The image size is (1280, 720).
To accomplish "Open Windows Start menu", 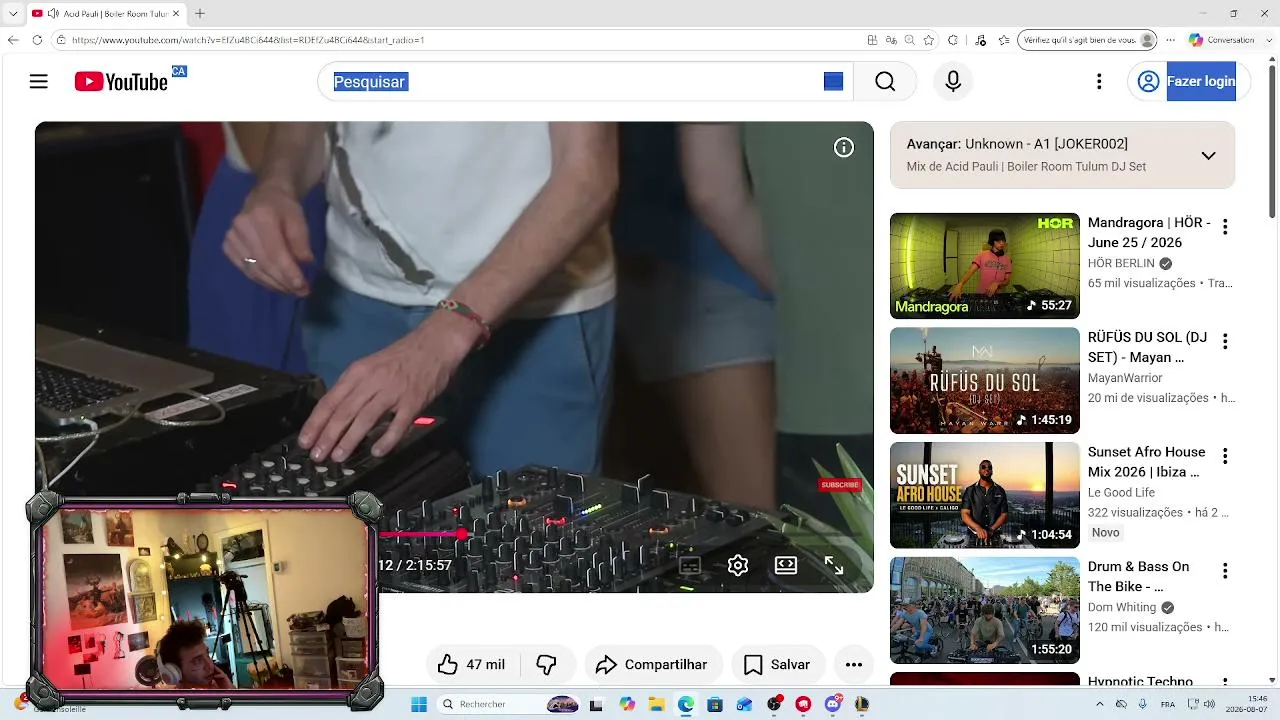I will coord(419,705).
